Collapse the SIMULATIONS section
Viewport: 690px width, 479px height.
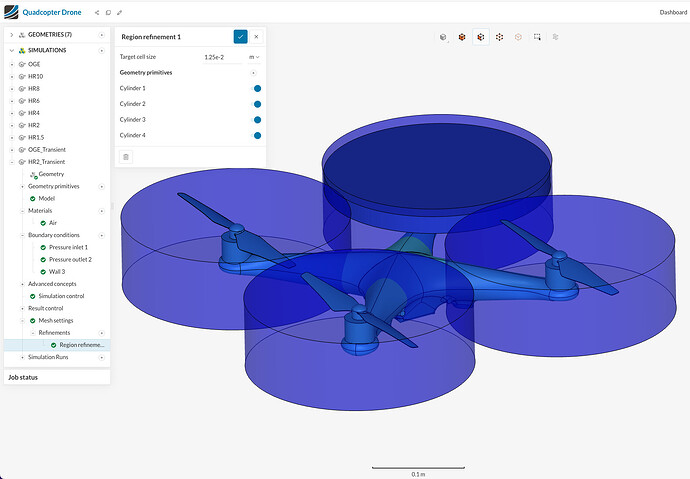click(13, 49)
